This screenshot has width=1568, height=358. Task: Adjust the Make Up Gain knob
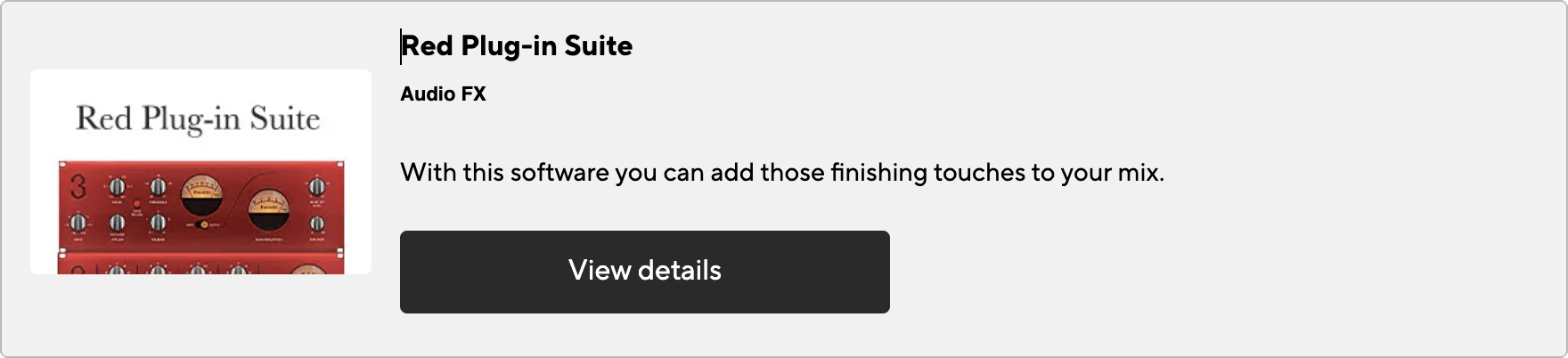pos(316,187)
